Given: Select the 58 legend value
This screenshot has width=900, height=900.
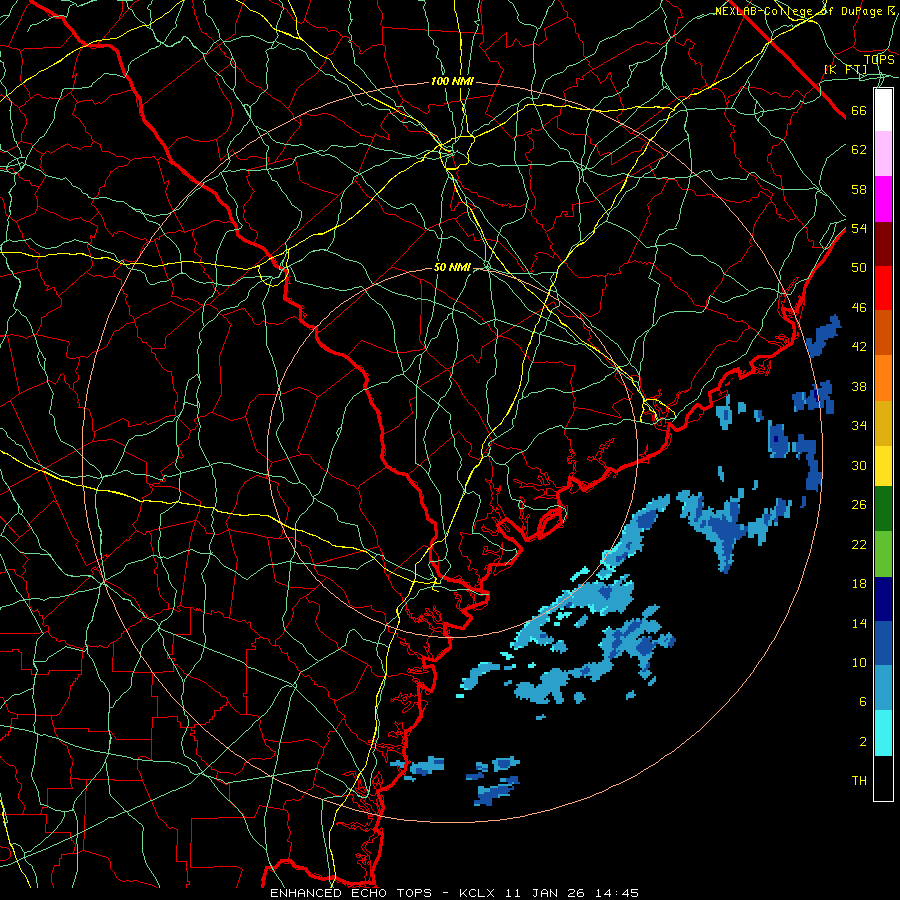Looking at the screenshot, I should (859, 189).
